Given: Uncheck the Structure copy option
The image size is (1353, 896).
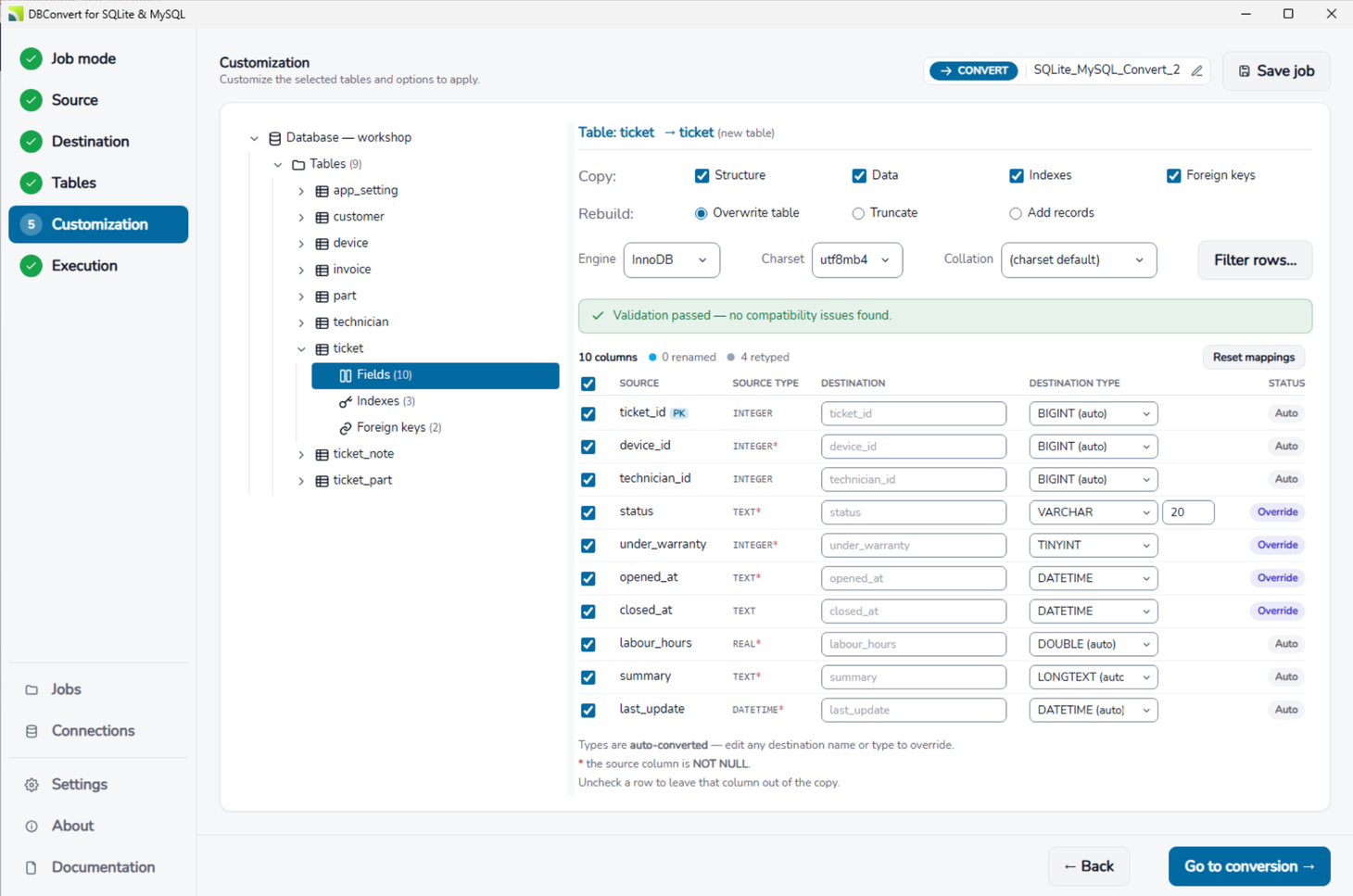Looking at the screenshot, I should point(702,176).
